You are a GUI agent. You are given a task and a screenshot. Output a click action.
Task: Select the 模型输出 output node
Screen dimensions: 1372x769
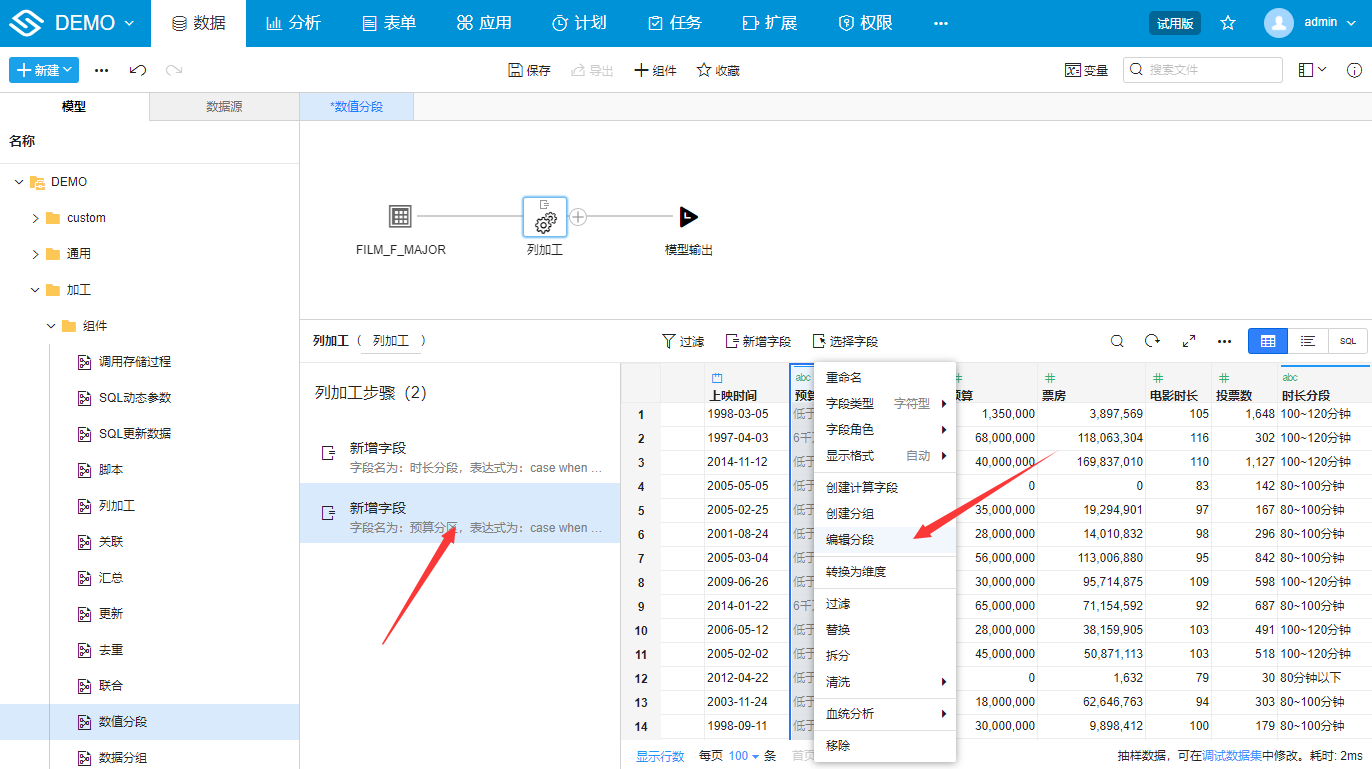pyautogui.click(x=688, y=216)
